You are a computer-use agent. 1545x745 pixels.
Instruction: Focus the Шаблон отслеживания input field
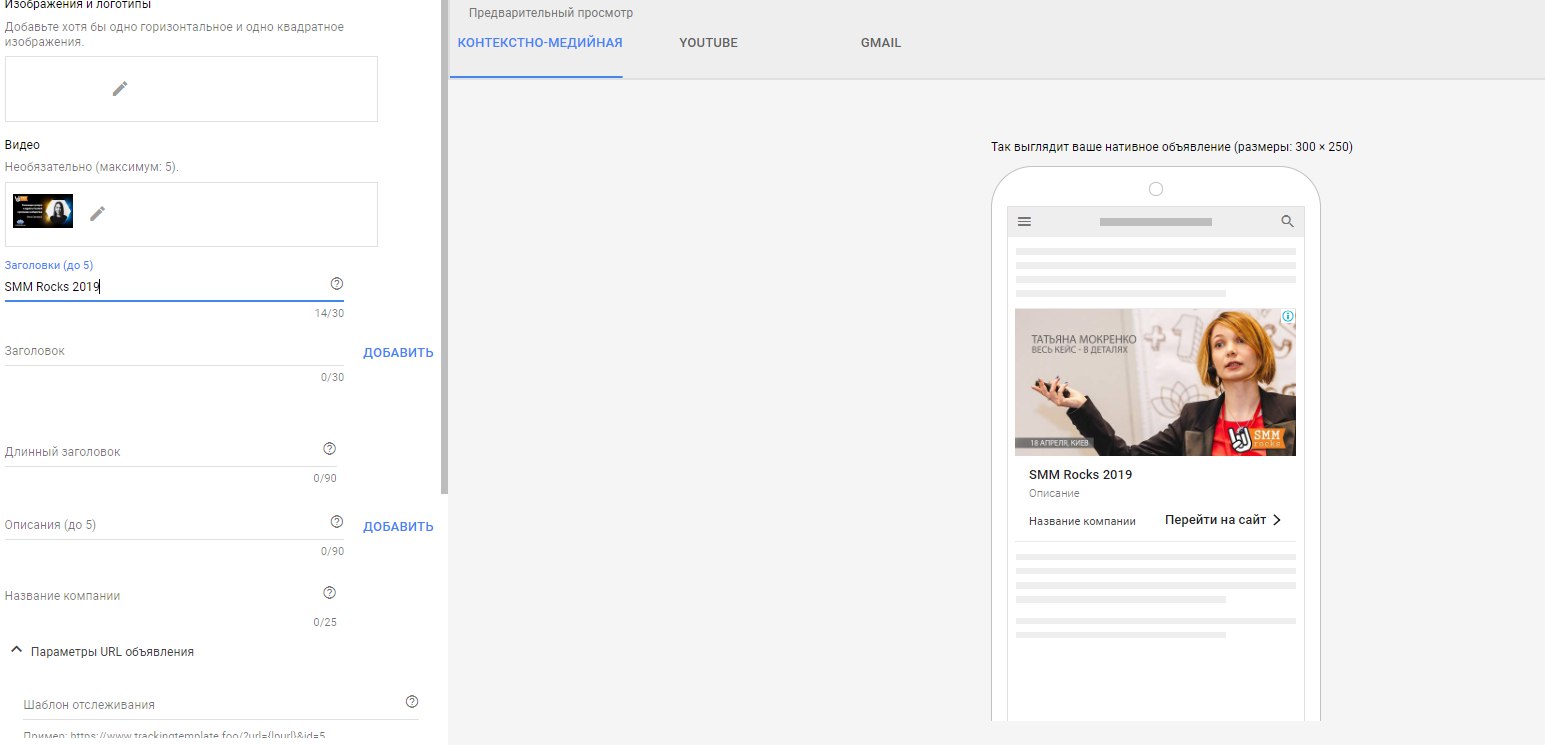(x=221, y=705)
